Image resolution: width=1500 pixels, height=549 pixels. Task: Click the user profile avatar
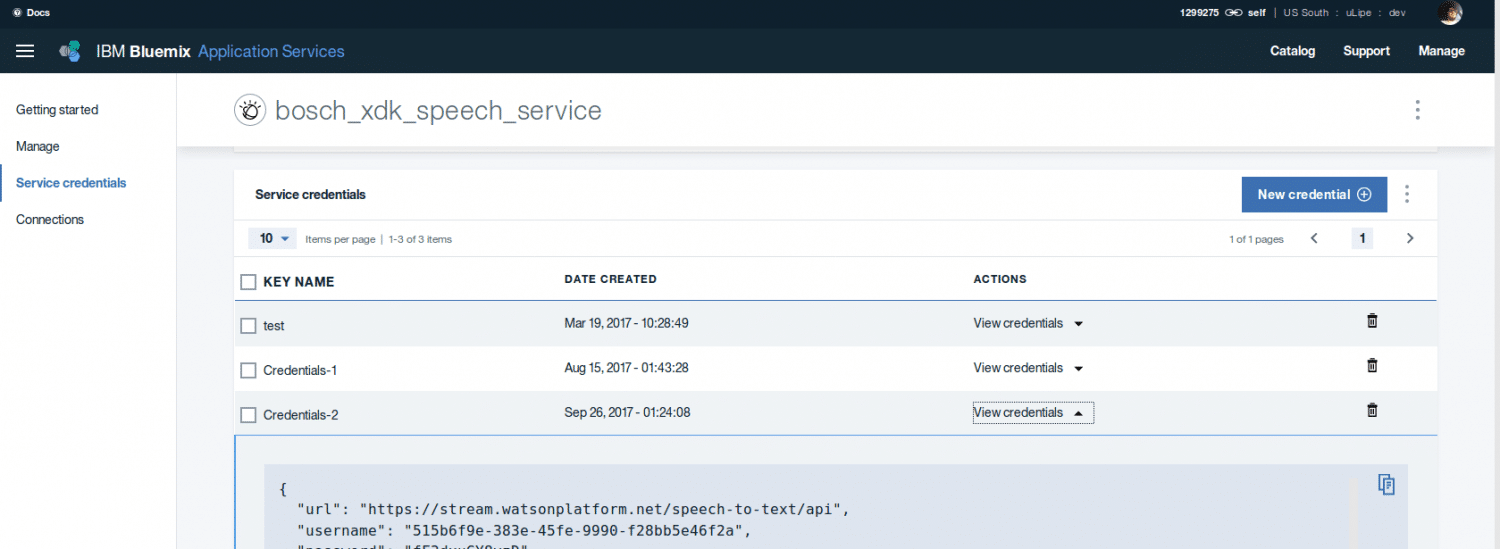(x=1449, y=13)
